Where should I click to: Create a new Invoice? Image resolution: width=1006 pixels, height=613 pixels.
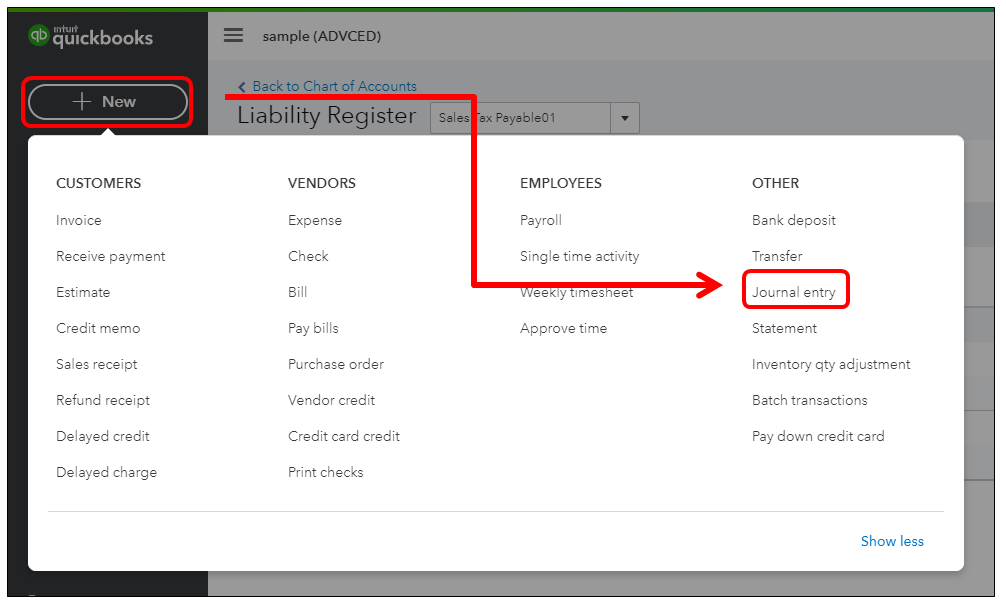[x=78, y=220]
